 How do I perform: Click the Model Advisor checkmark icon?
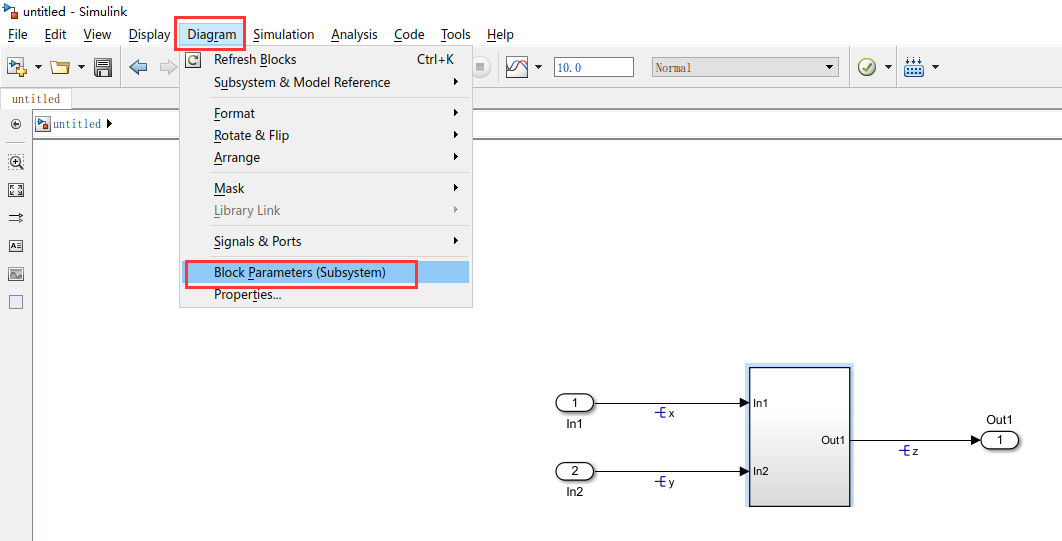tap(867, 67)
